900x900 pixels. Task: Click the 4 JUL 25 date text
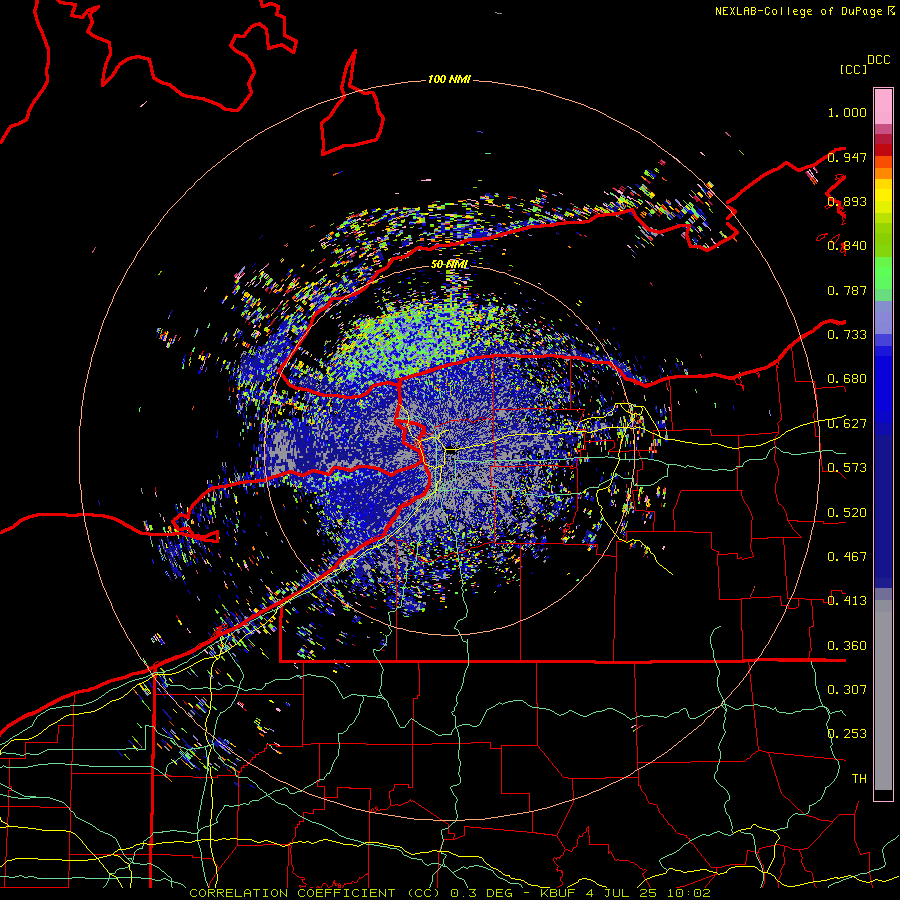pos(620,893)
